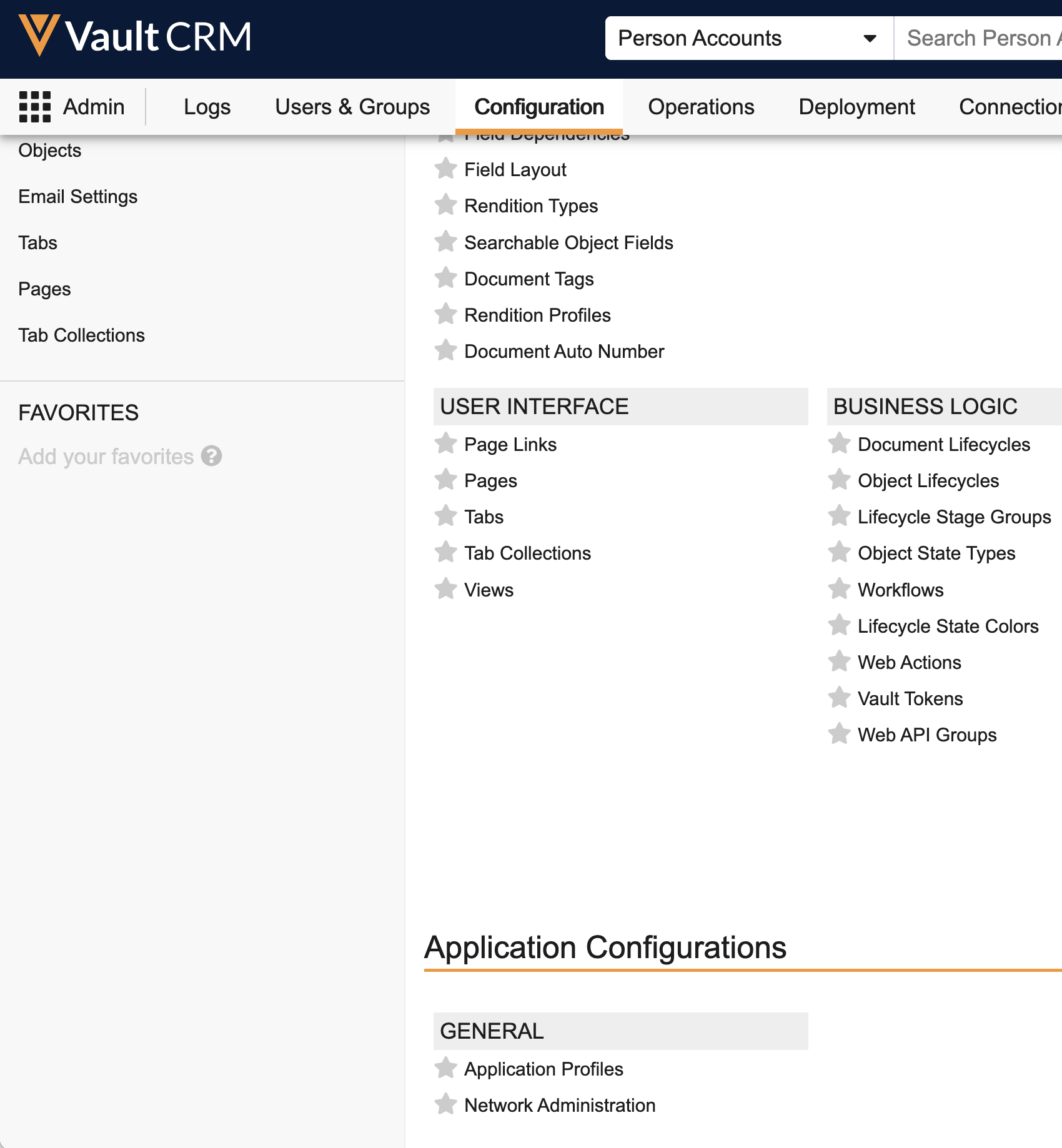Click star icon beside Document Tags

click(x=445, y=278)
